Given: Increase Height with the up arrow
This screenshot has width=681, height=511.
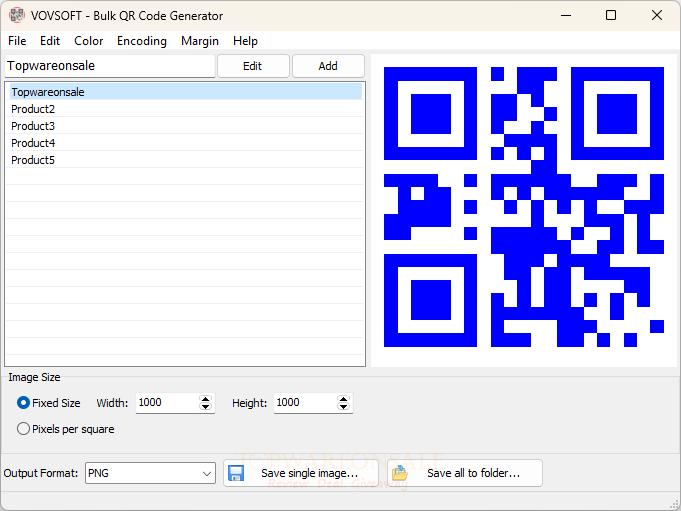Looking at the screenshot, I should 343,399.
